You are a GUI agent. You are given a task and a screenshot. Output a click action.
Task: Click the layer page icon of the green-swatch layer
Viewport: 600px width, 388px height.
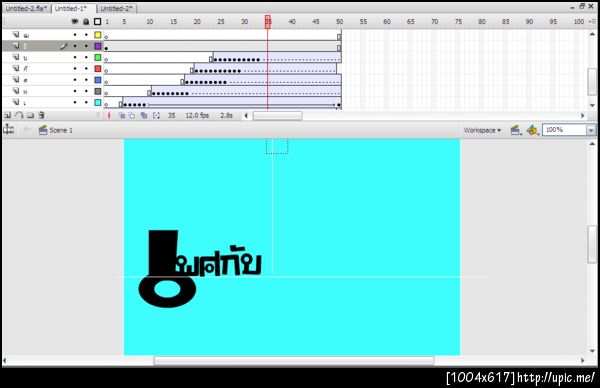tap(16, 57)
